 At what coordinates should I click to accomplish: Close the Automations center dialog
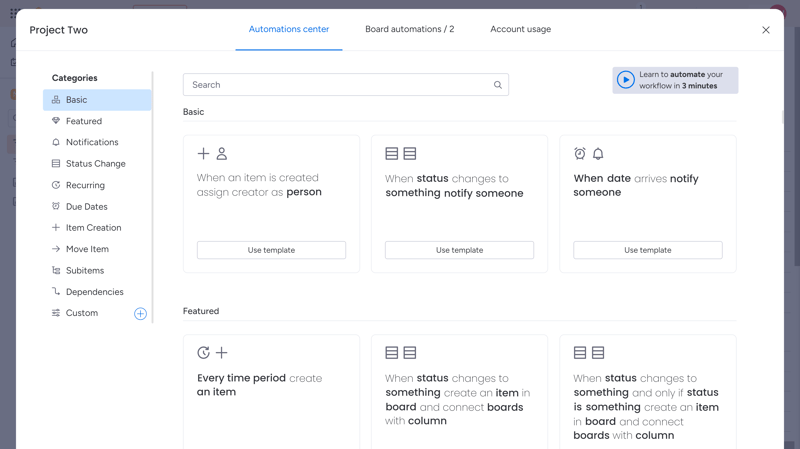(x=766, y=30)
